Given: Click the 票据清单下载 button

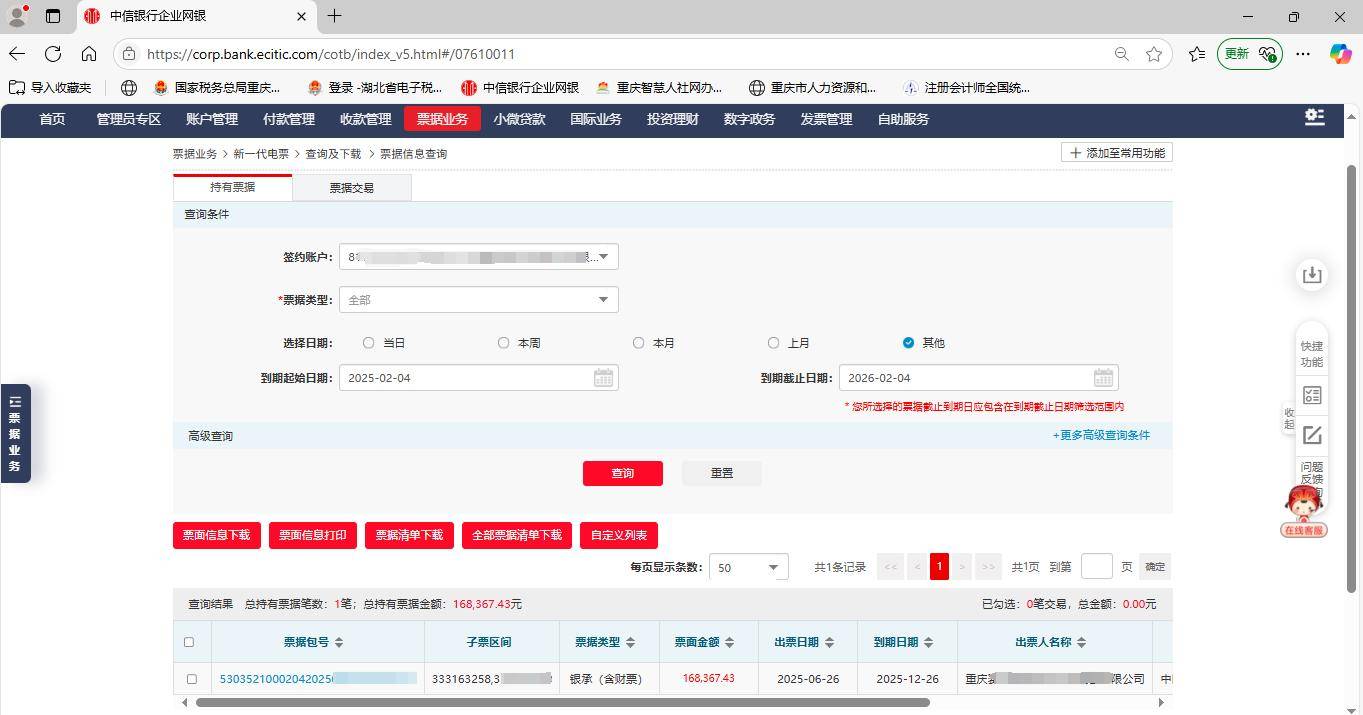Looking at the screenshot, I should pyautogui.click(x=409, y=535).
